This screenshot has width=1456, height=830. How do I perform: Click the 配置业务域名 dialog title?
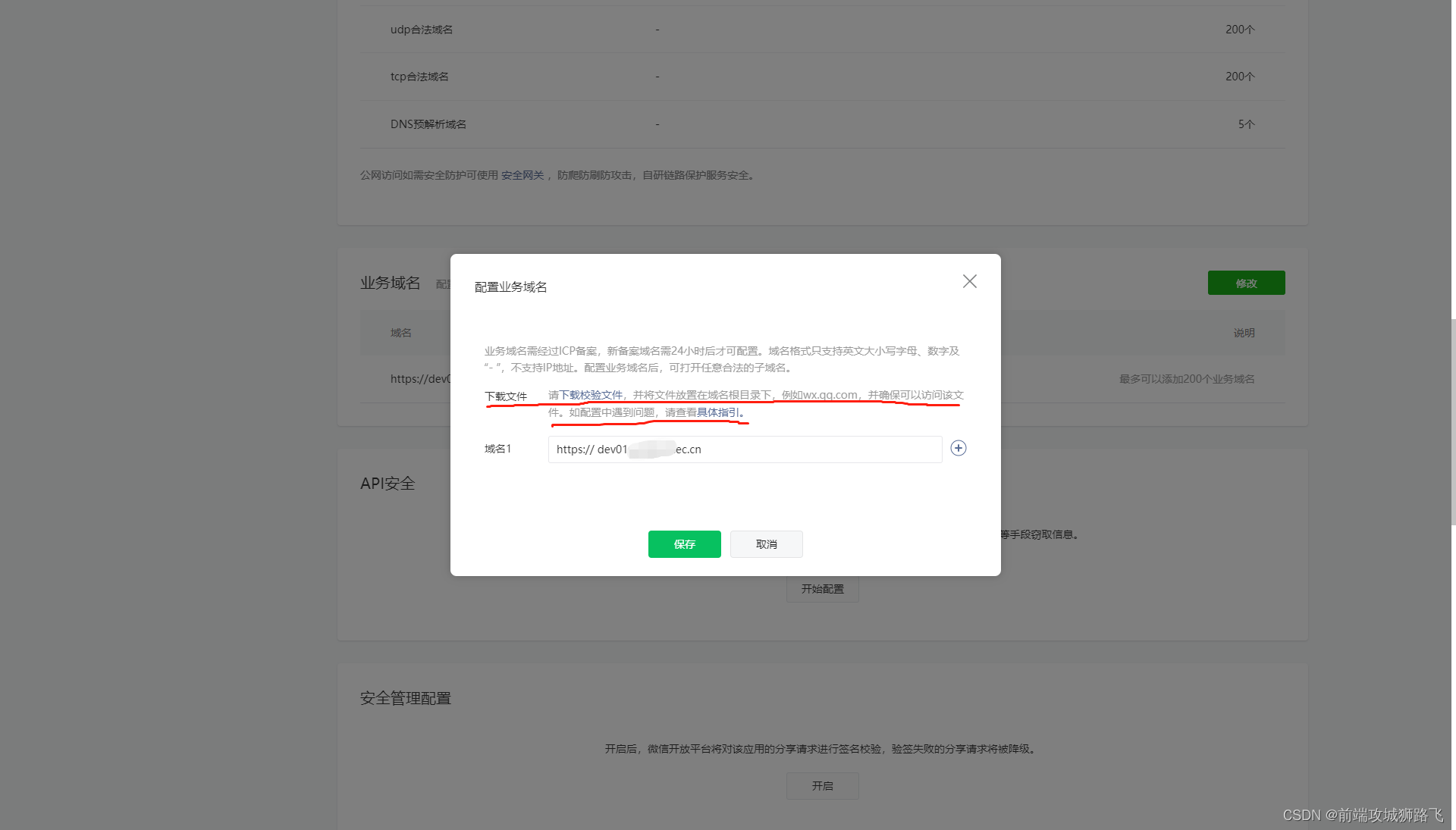click(510, 287)
